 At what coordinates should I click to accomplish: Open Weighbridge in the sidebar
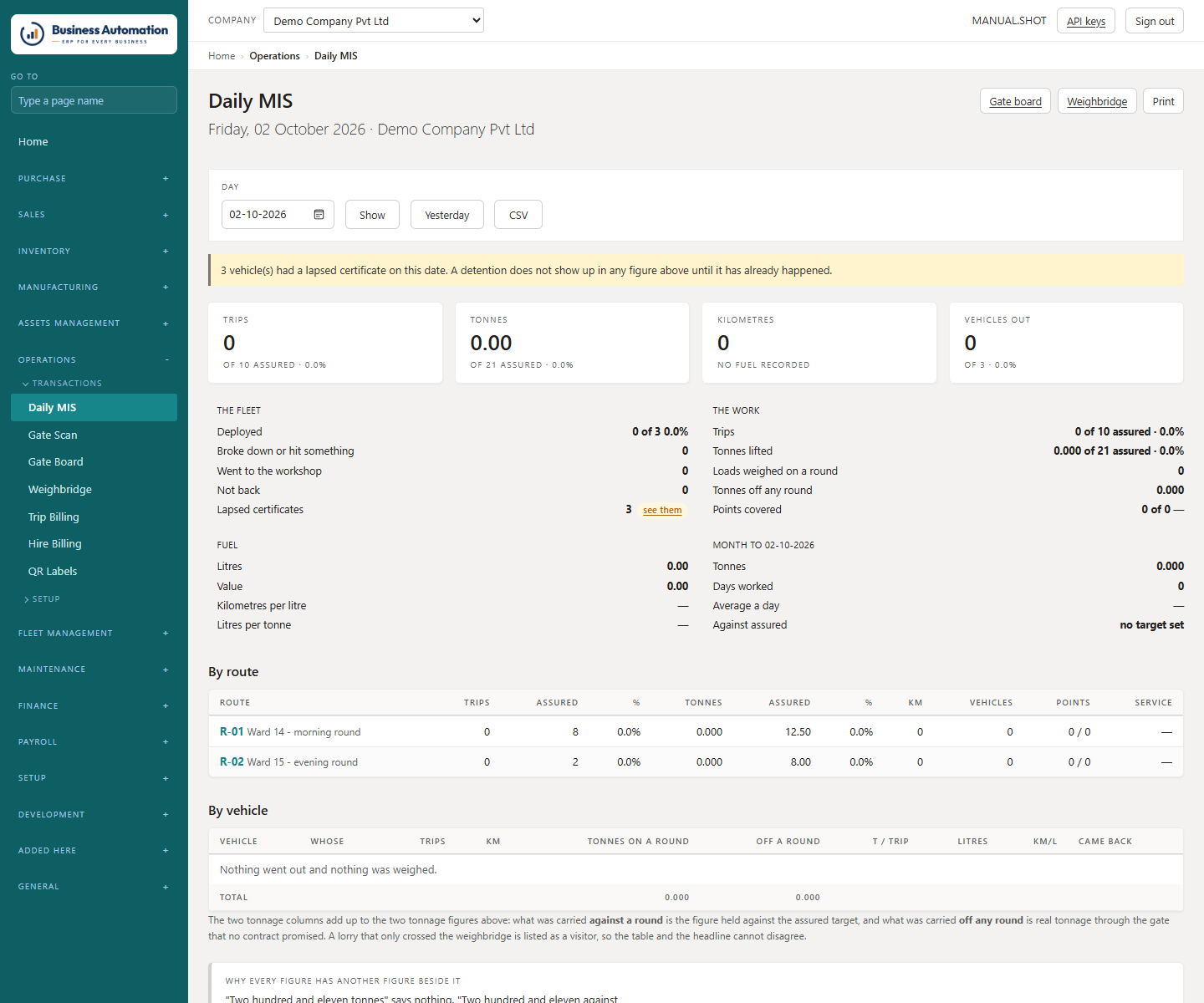coord(94,490)
